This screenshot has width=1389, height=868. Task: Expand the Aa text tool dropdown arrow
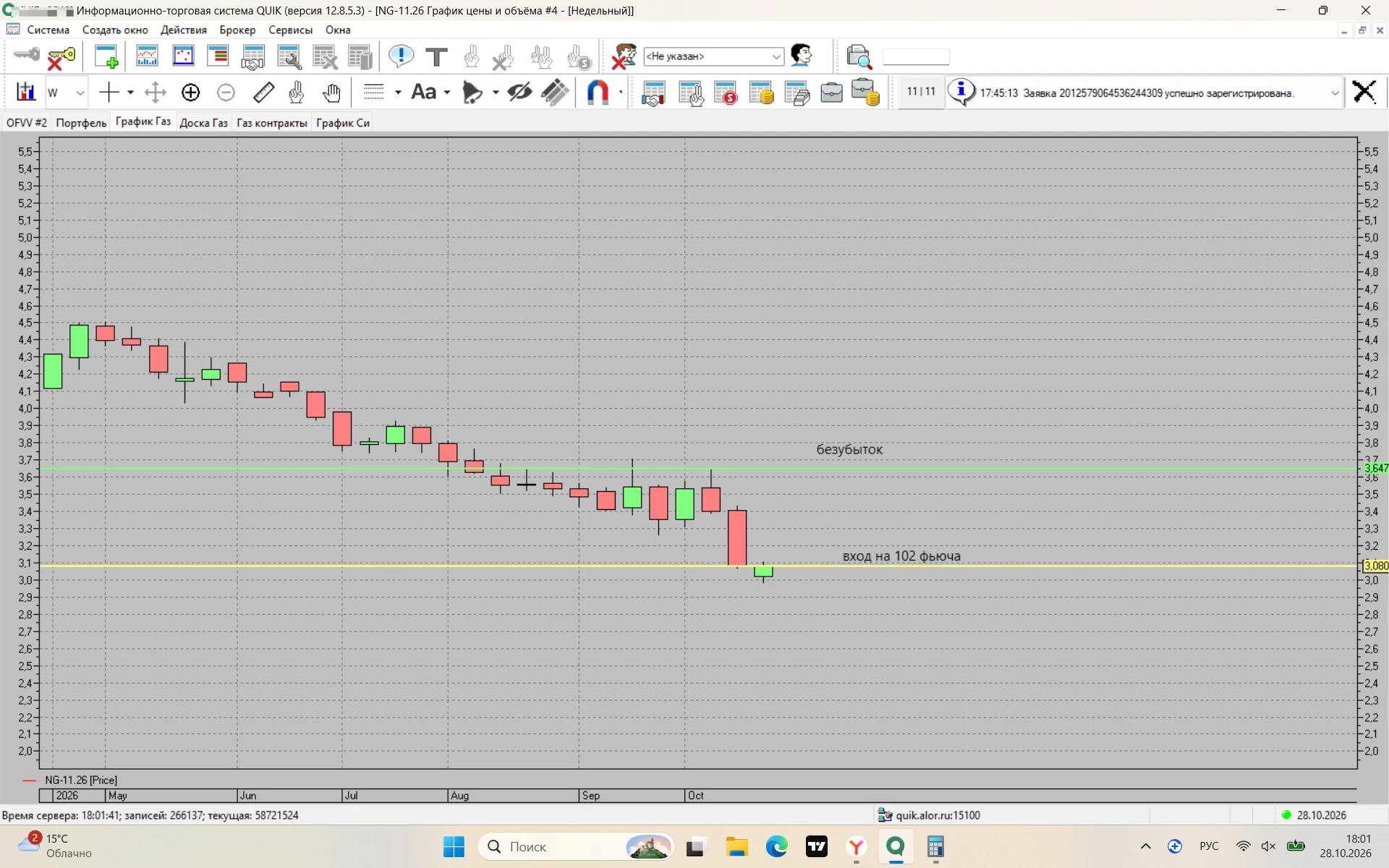click(447, 93)
